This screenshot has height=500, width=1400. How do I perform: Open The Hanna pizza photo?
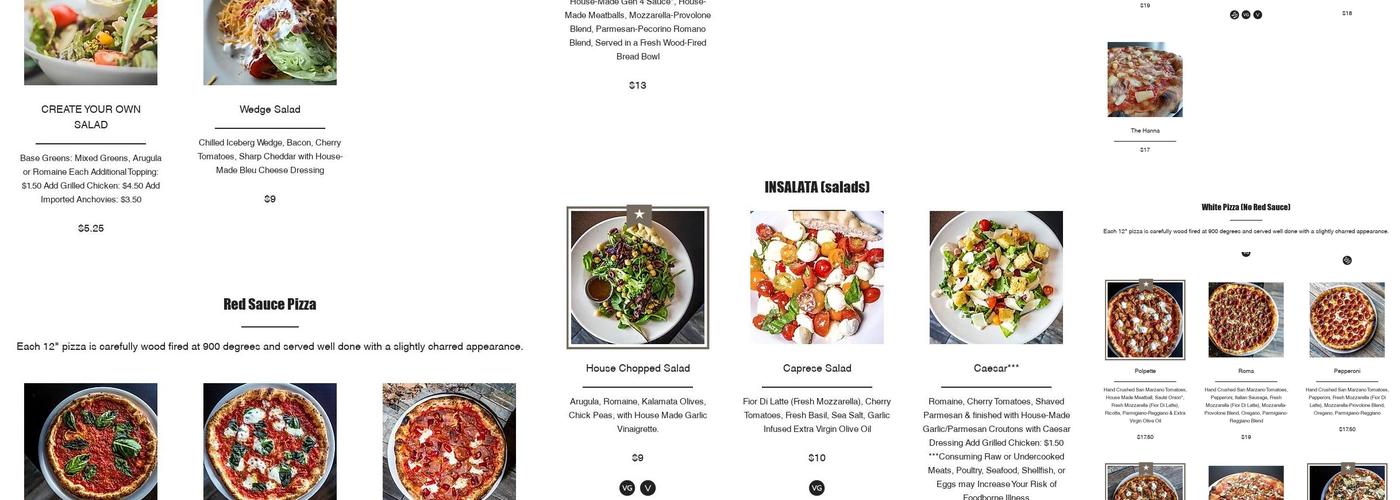pos(1145,80)
